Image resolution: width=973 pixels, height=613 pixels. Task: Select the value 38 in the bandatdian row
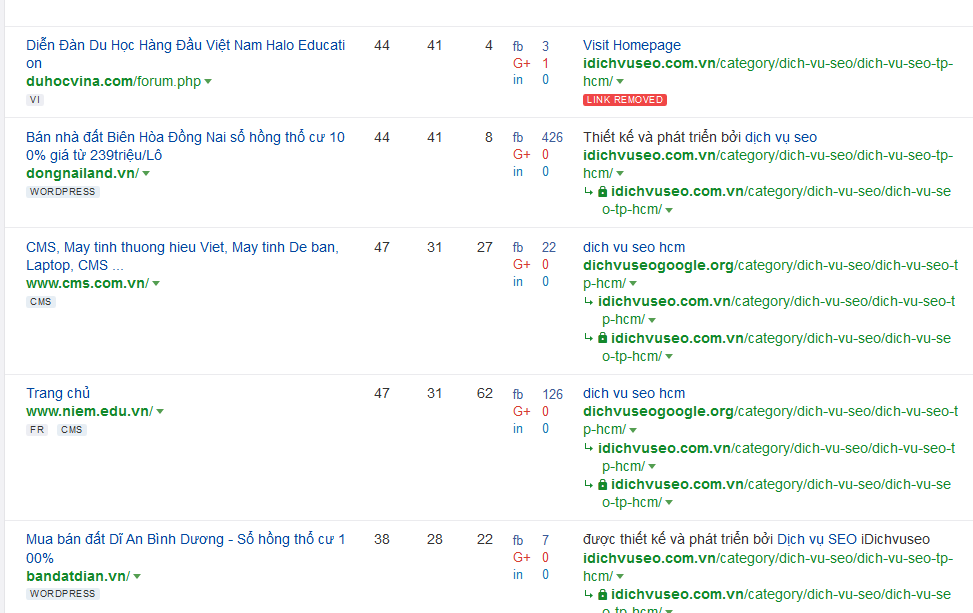(382, 539)
